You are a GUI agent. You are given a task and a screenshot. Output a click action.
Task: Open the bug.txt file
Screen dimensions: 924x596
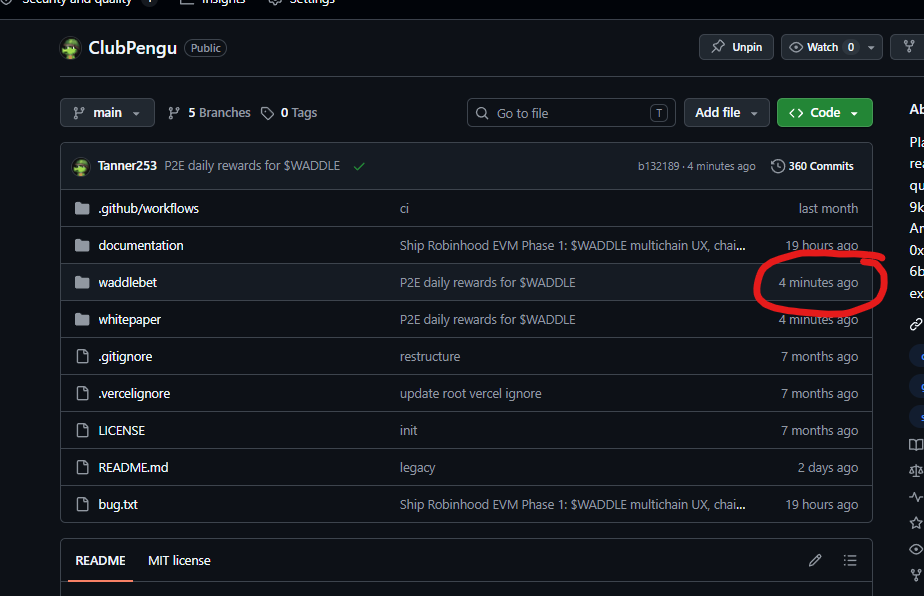point(118,504)
